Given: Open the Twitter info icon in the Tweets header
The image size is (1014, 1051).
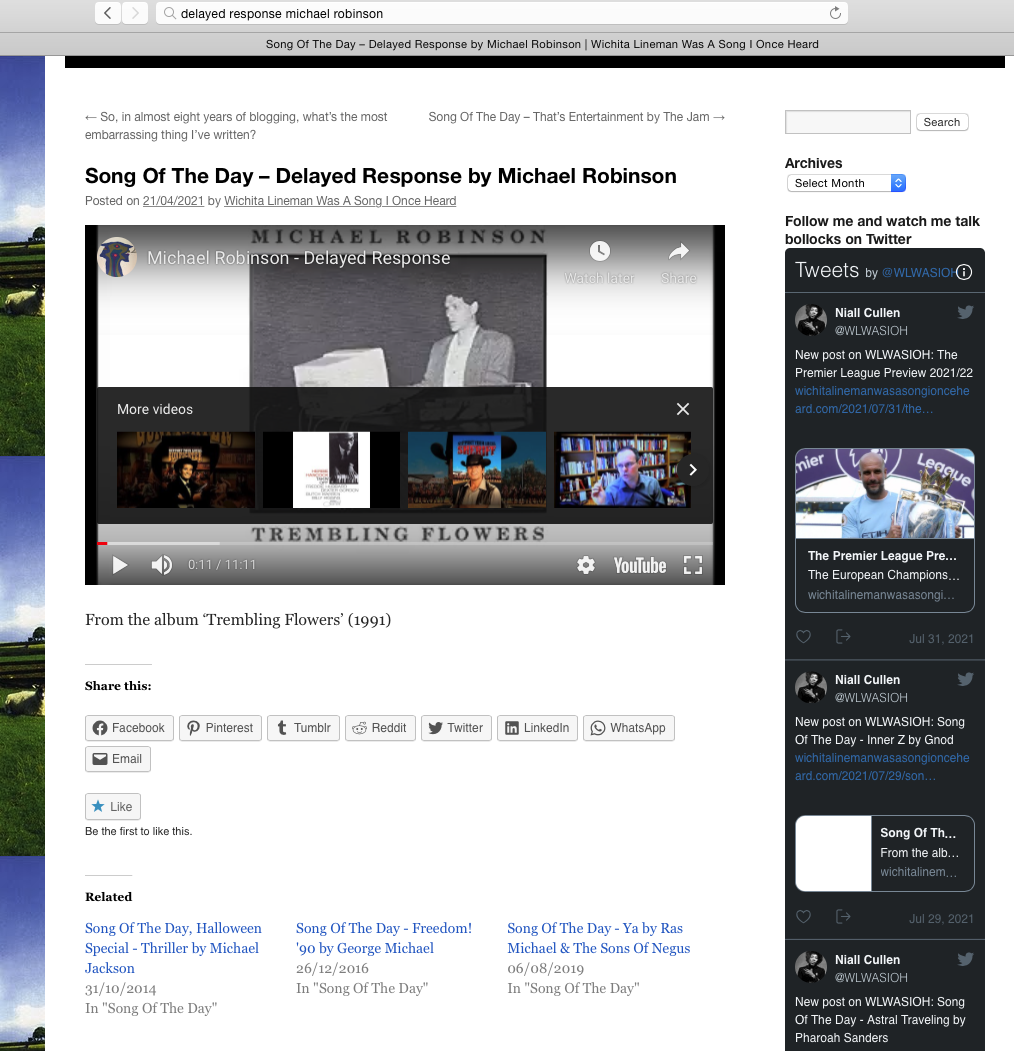Looking at the screenshot, I should tap(964, 272).
